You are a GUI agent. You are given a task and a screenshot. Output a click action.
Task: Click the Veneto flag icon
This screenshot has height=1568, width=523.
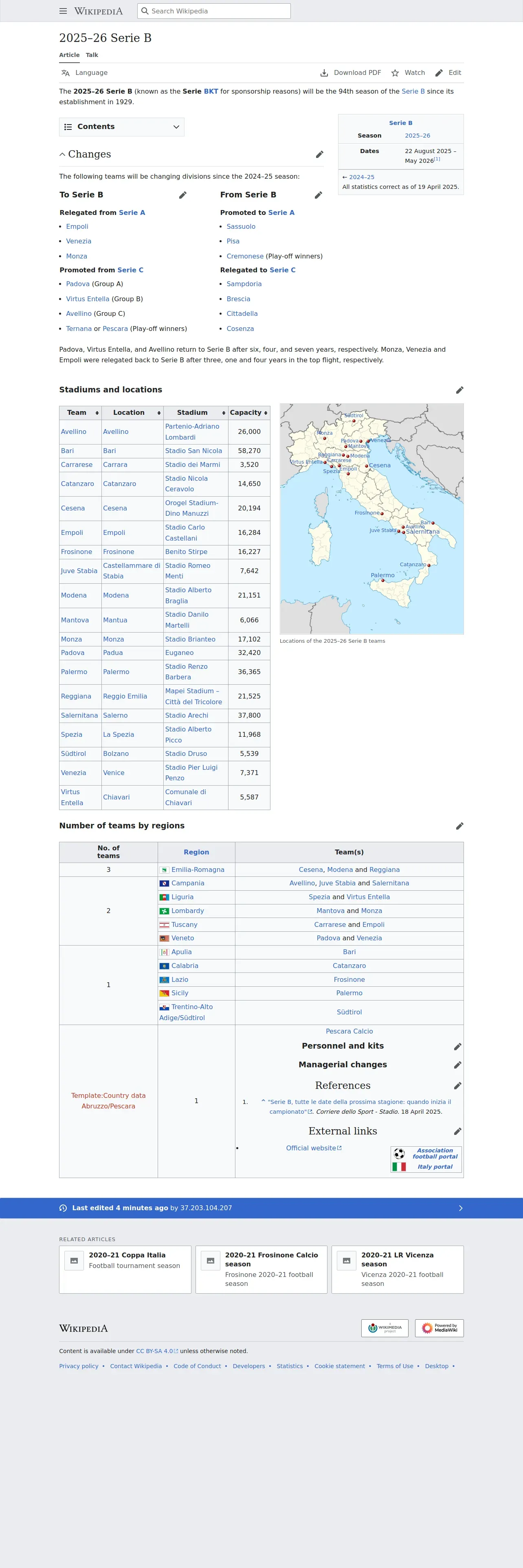165,939
